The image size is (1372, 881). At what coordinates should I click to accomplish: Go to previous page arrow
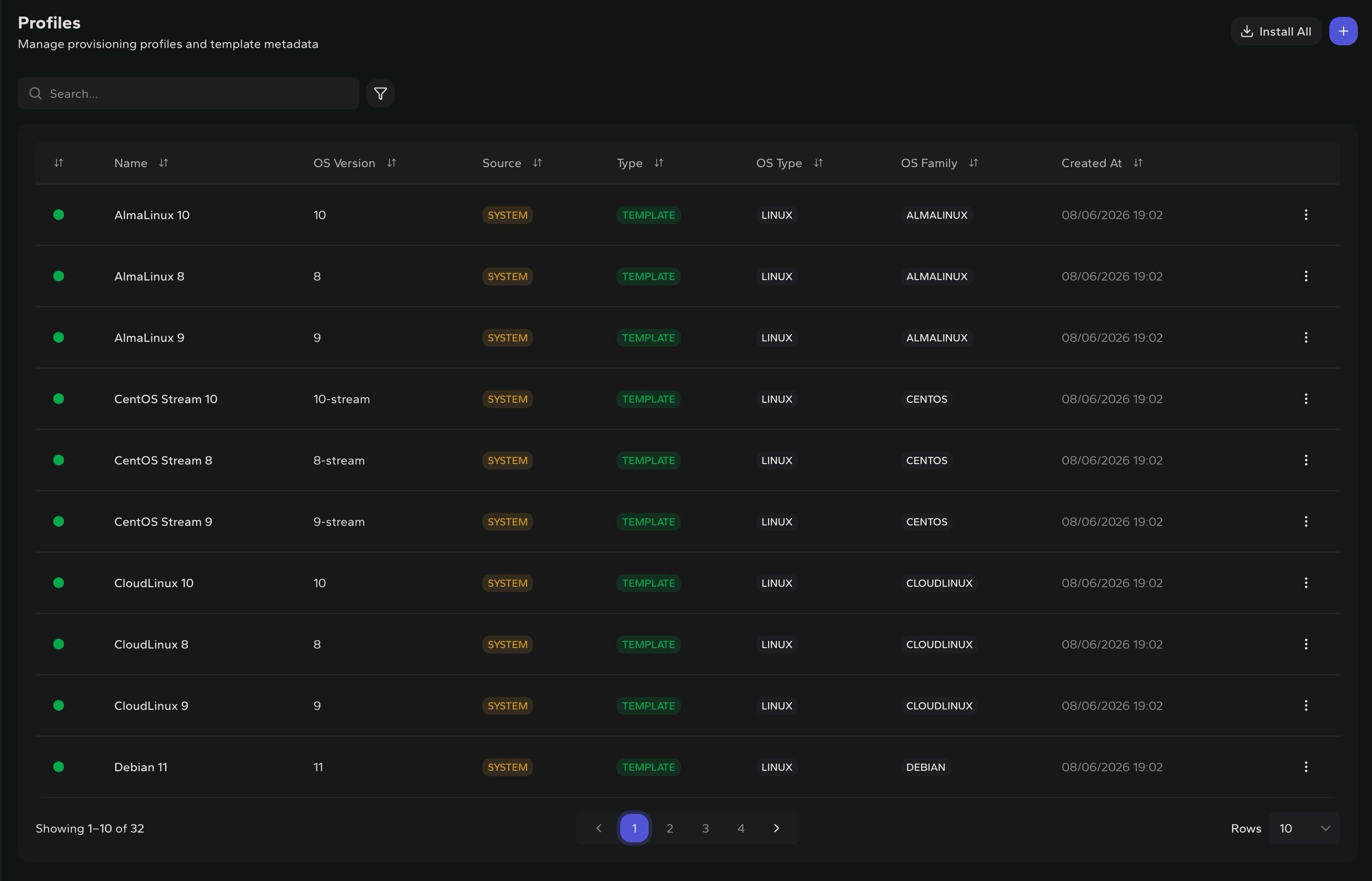pyautogui.click(x=598, y=829)
